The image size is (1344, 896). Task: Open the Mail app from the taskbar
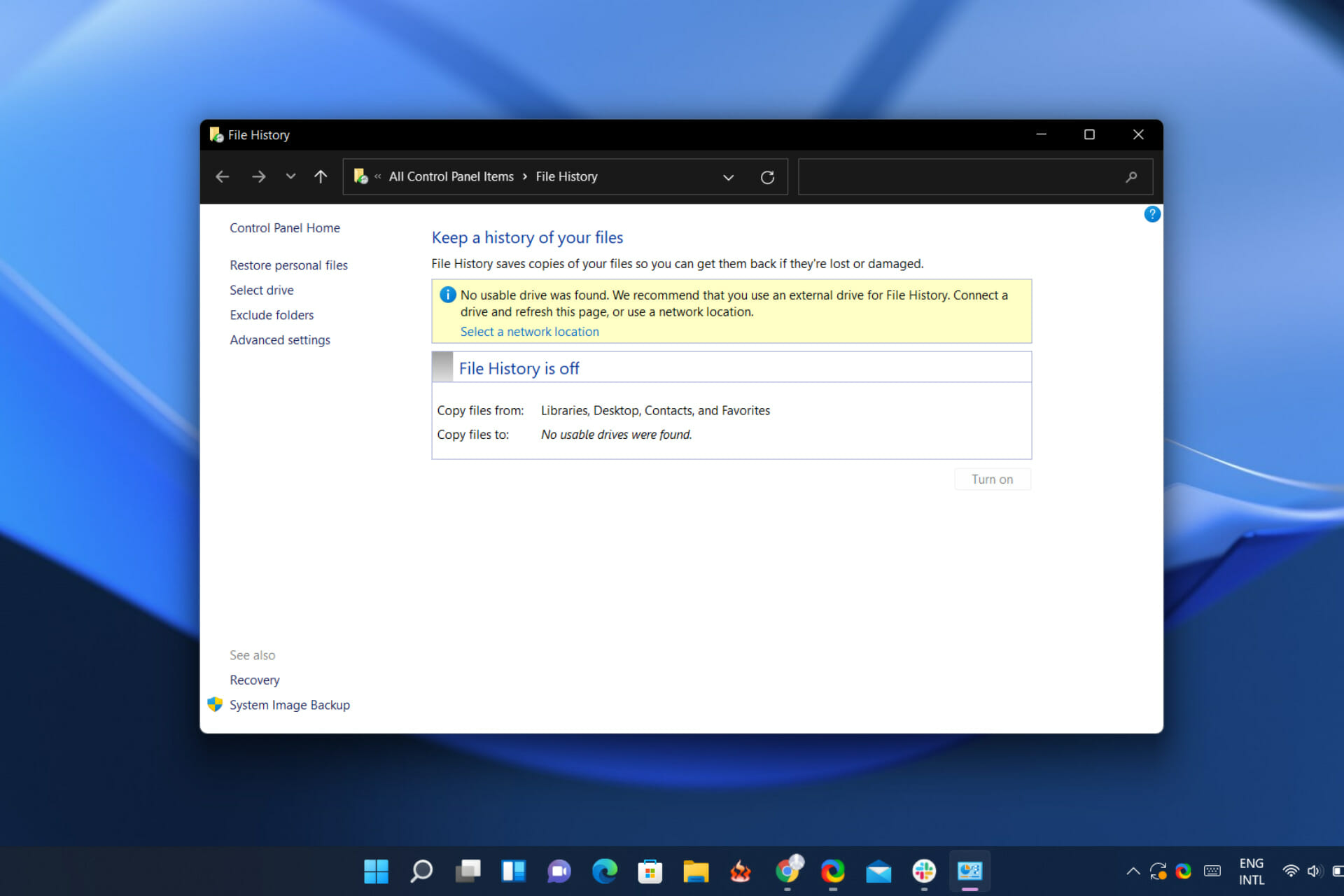click(878, 872)
